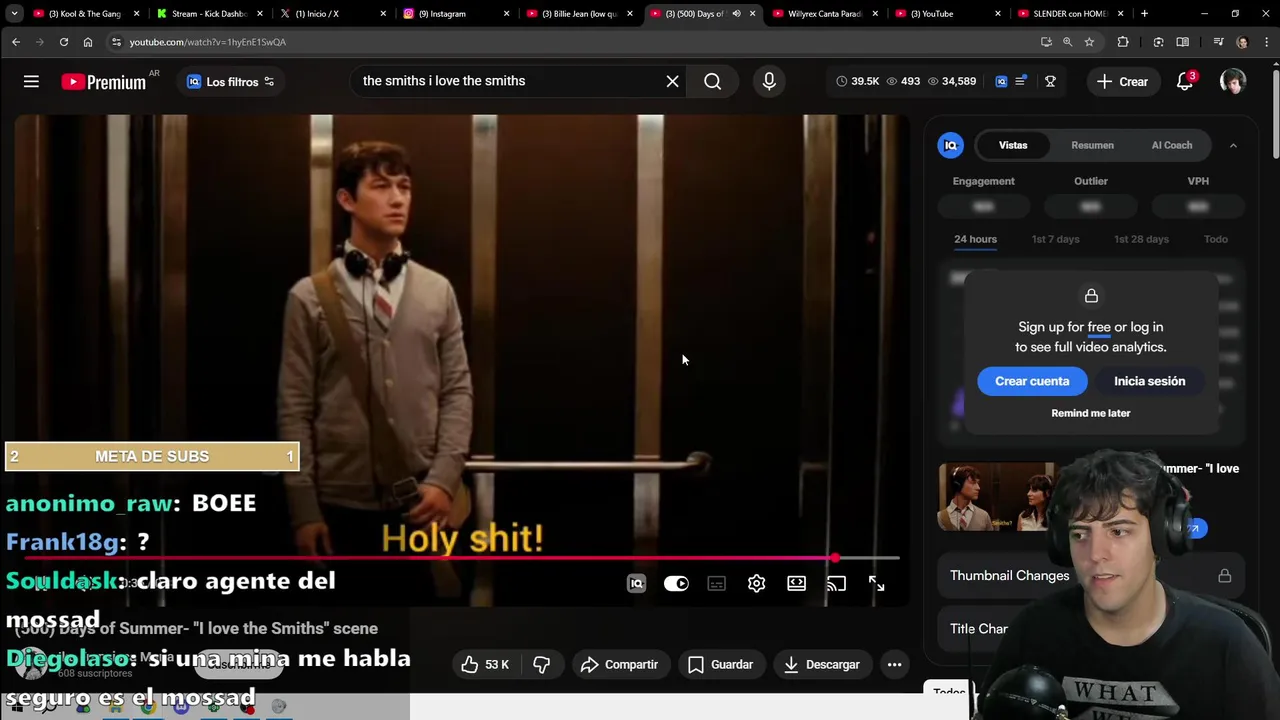This screenshot has width=1280, height=720.
Task: Reload the page
Action: [63, 42]
